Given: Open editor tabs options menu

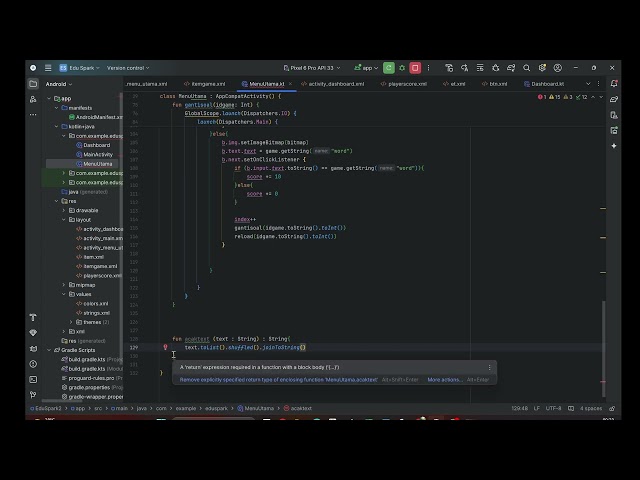Looking at the screenshot, I should pyautogui.click(x=598, y=84).
